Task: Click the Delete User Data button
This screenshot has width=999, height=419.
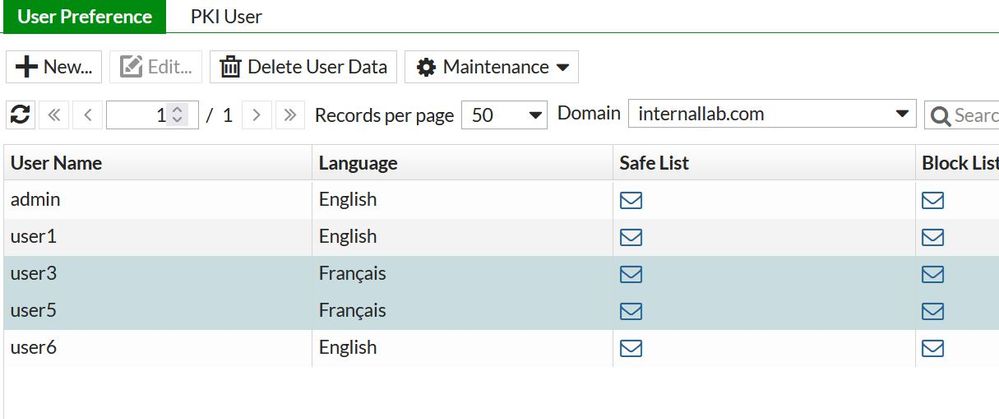Action: (303, 67)
